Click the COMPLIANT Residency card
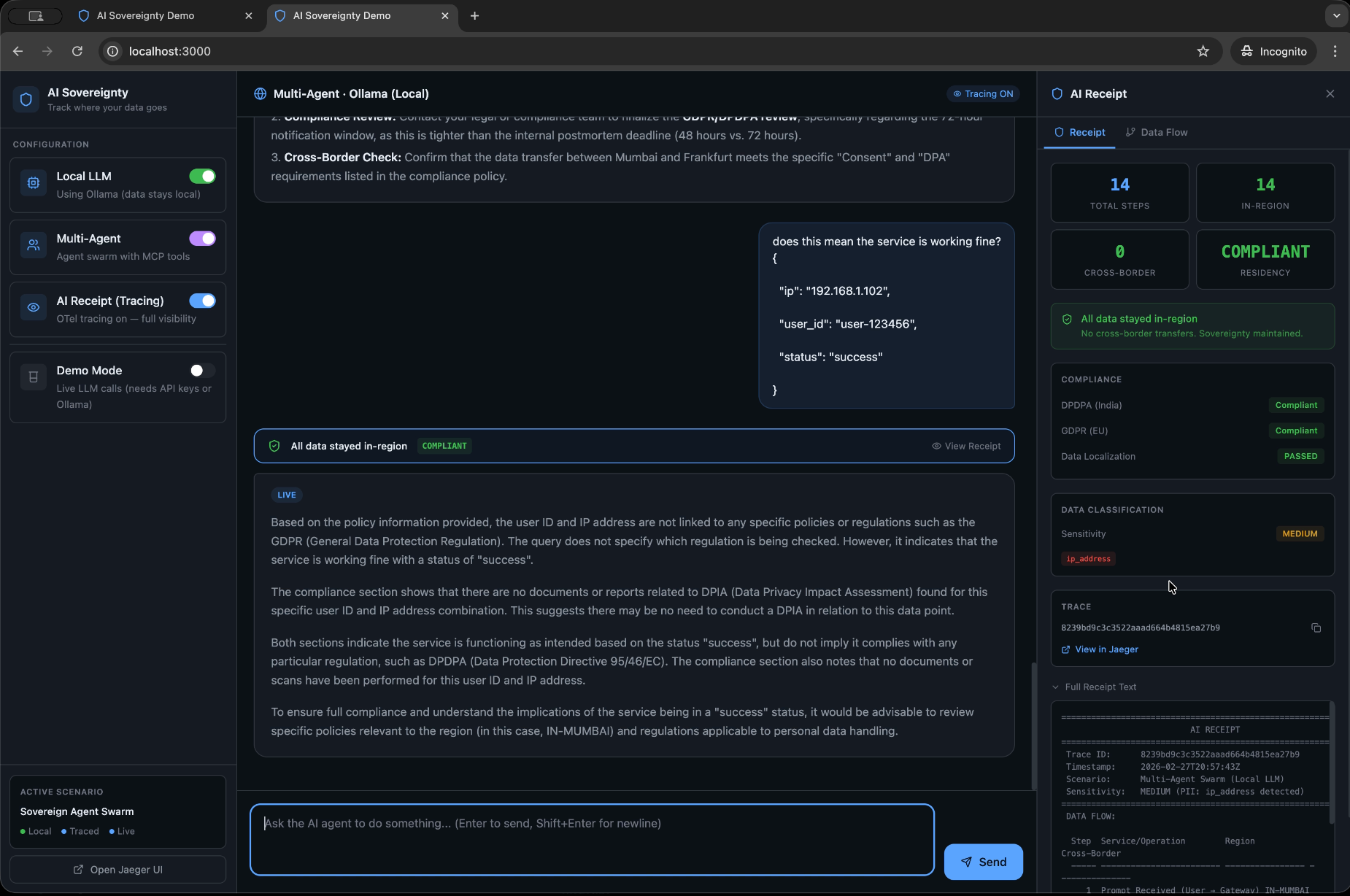Image resolution: width=1350 pixels, height=896 pixels. click(x=1265, y=260)
